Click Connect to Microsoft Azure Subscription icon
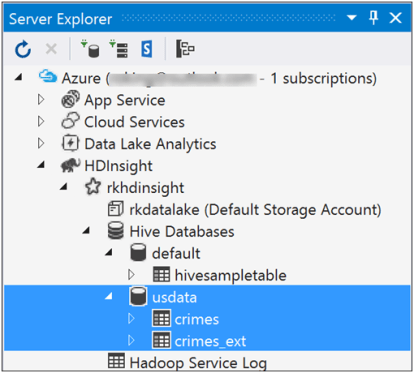Screen dimensions: 414x373 [x=185, y=49]
